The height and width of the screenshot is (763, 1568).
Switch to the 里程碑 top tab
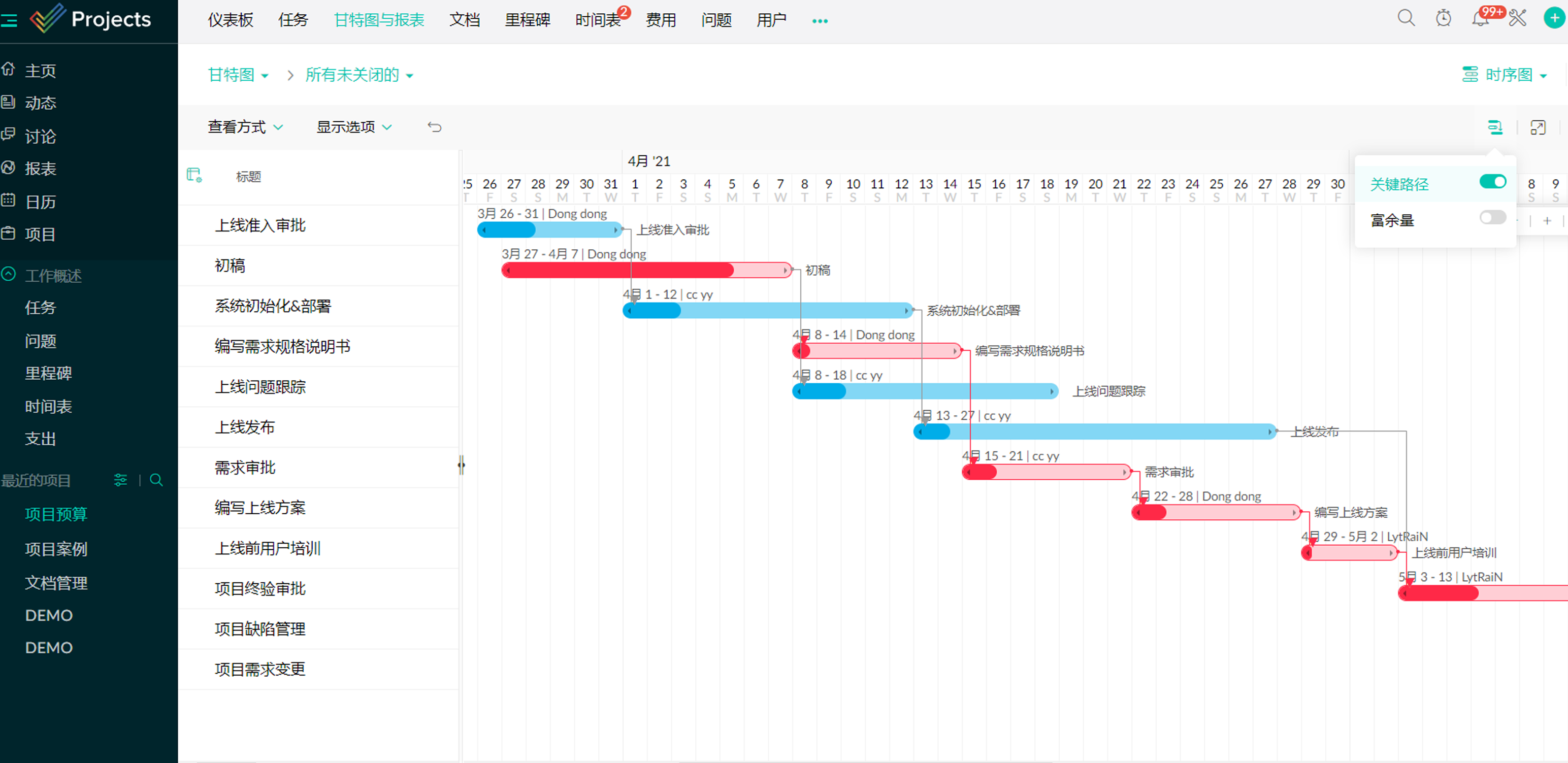pyautogui.click(x=527, y=19)
